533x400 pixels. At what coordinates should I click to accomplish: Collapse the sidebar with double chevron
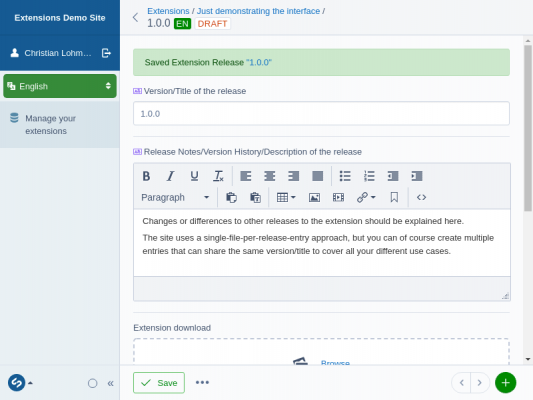click(x=110, y=383)
